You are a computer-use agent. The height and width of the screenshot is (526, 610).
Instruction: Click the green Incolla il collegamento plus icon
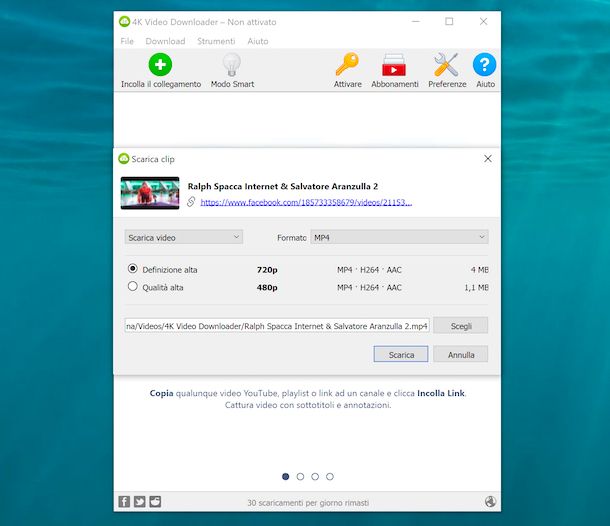(x=160, y=65)
